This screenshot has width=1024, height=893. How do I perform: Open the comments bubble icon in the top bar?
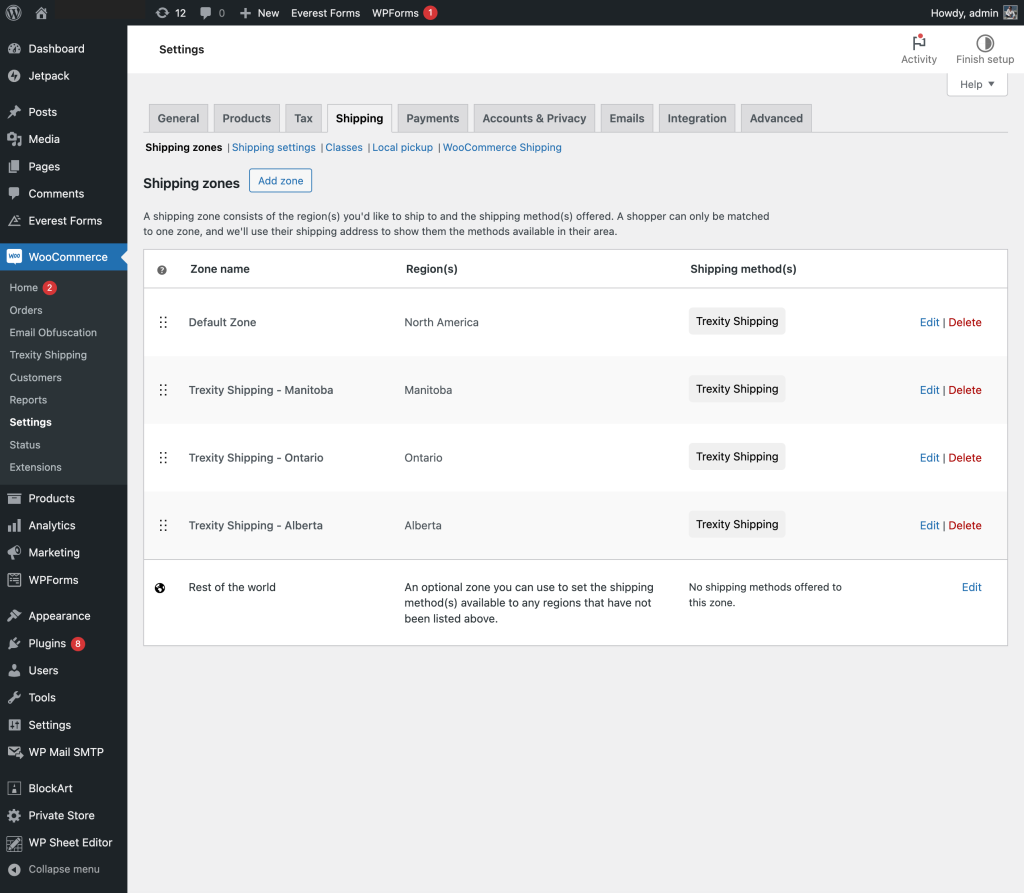point(205,12)
